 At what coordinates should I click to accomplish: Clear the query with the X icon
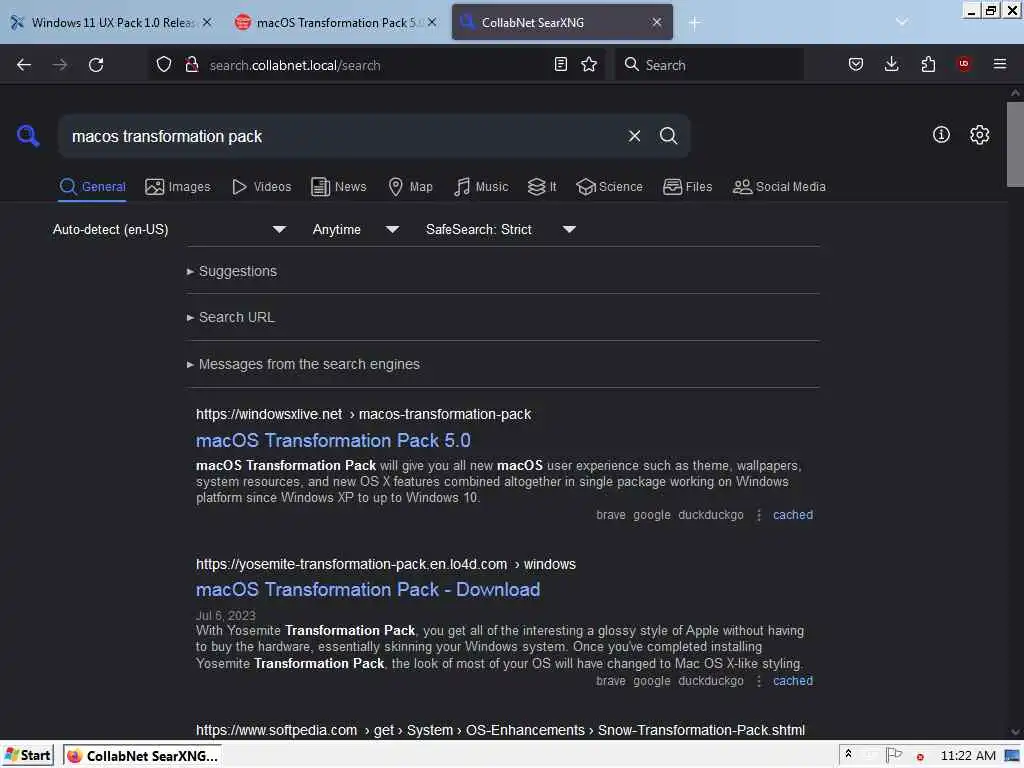(634, 136)
